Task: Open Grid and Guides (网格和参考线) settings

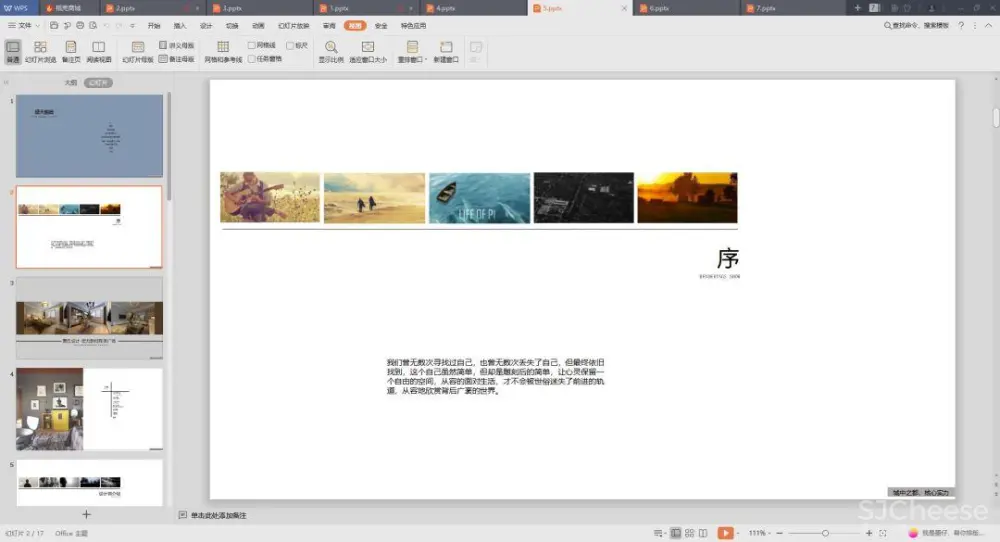Action: point(223,52)
